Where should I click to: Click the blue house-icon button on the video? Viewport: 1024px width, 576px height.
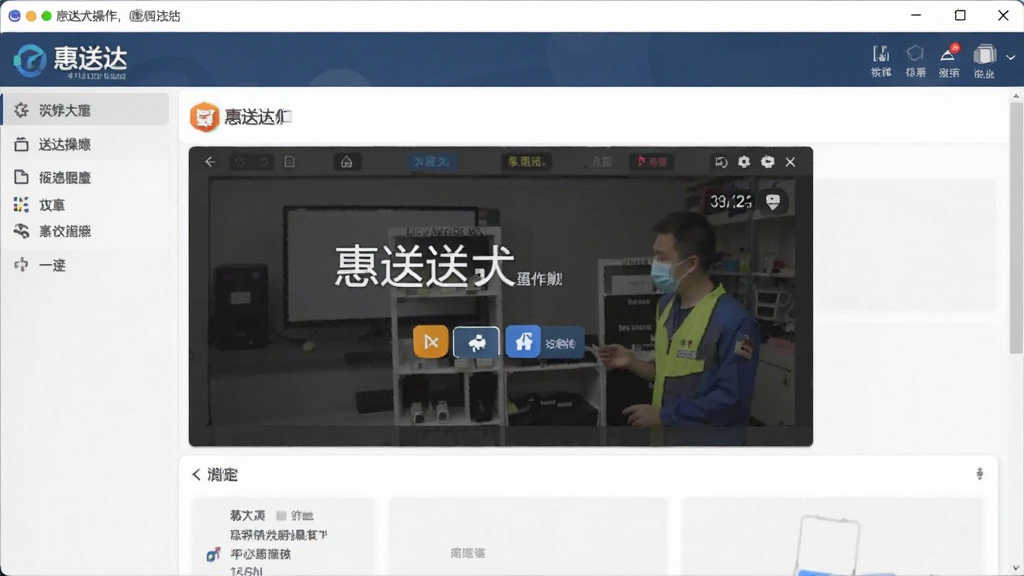(523, 342)
